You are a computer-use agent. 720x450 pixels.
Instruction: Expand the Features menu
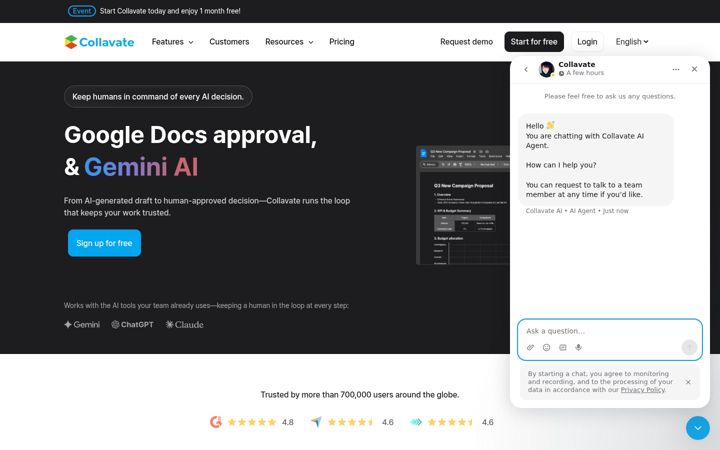point(173,42)
